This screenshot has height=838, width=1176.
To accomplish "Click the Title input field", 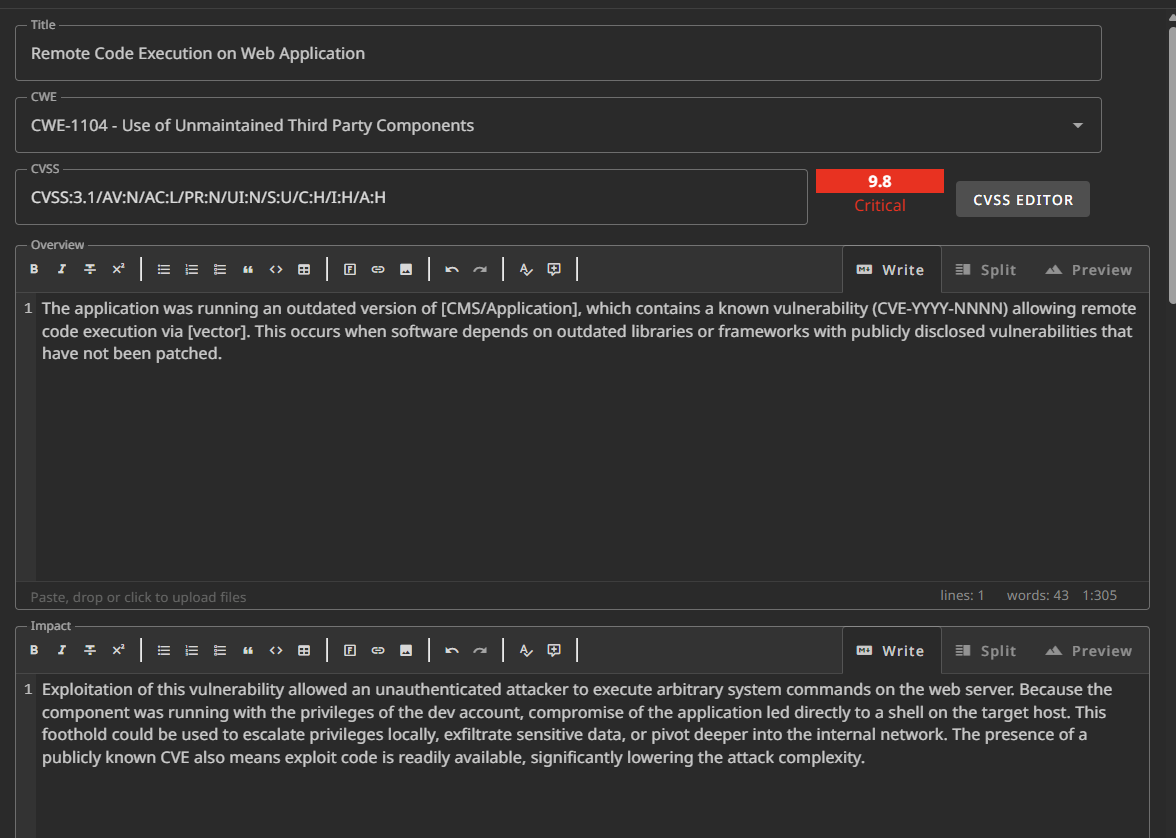I will coord(558,53).
